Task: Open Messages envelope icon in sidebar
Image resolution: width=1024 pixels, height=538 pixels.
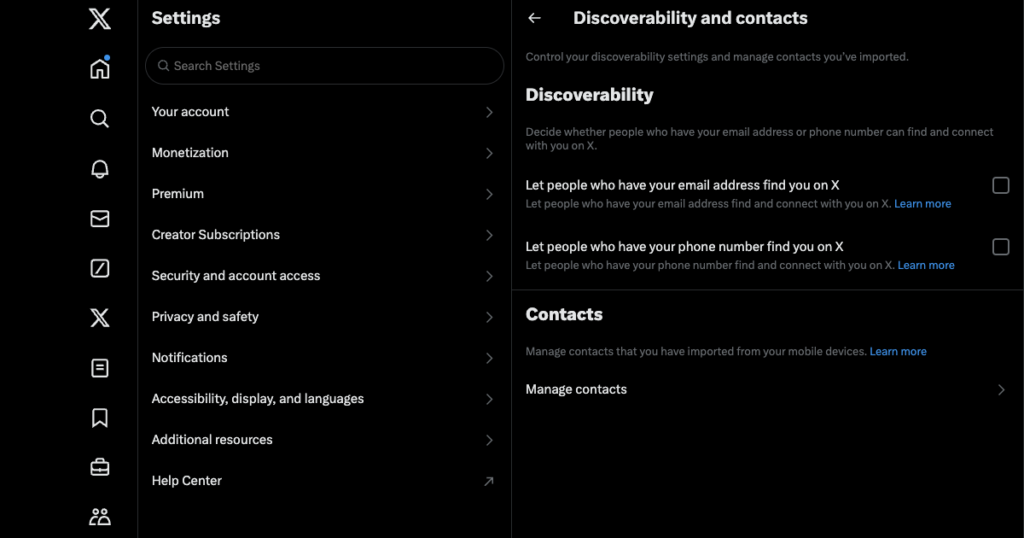Action: pos(100,219)
